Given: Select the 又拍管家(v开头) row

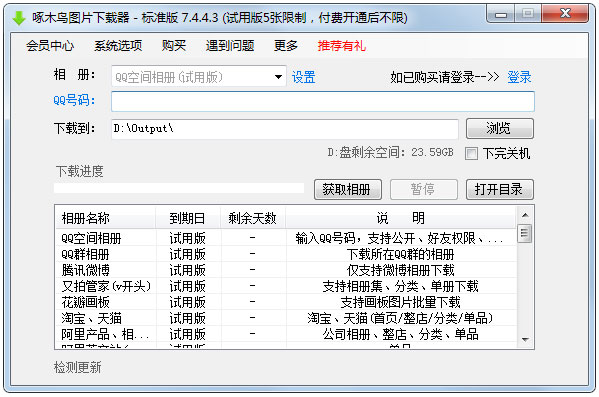Looking at the screenshot, I should pyautogui.click(x=286, y=286).
